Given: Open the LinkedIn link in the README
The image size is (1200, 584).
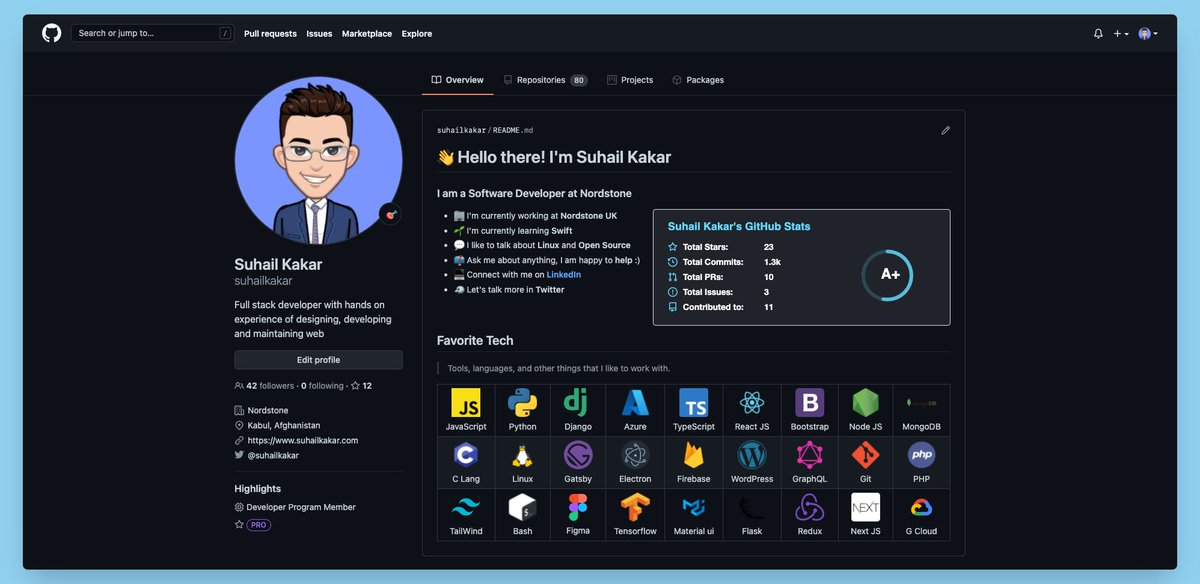Looking at the screenshot, I should 563,274.
